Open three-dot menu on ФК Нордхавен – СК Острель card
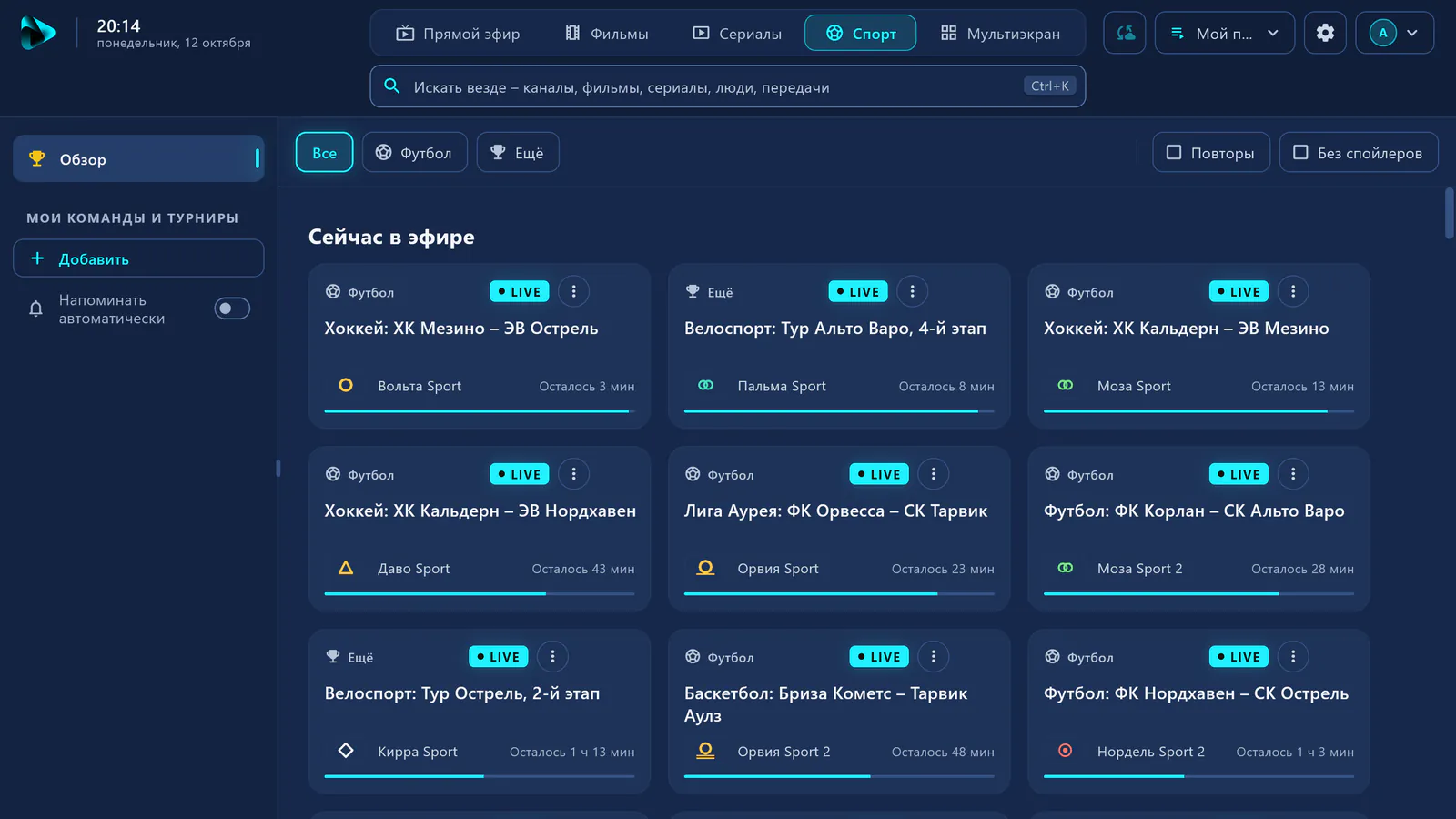 pyautogui.click(x=1293, y=656)
